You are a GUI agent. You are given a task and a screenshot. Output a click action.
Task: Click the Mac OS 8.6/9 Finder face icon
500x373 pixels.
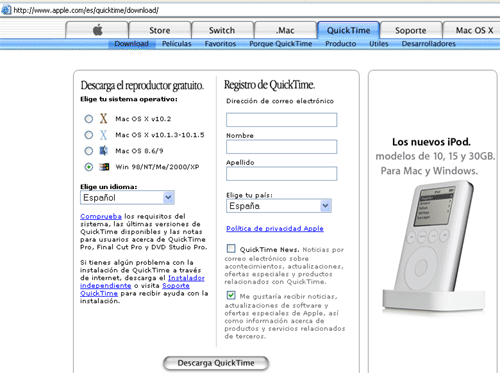(x=104, y=151)
